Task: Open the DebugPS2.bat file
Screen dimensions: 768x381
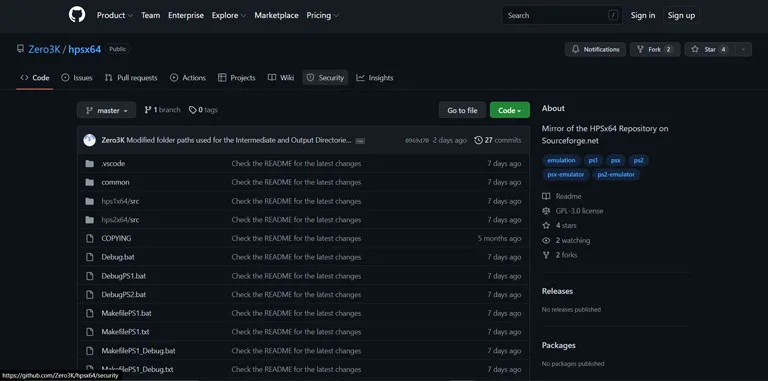Action: tap(123, 294)
